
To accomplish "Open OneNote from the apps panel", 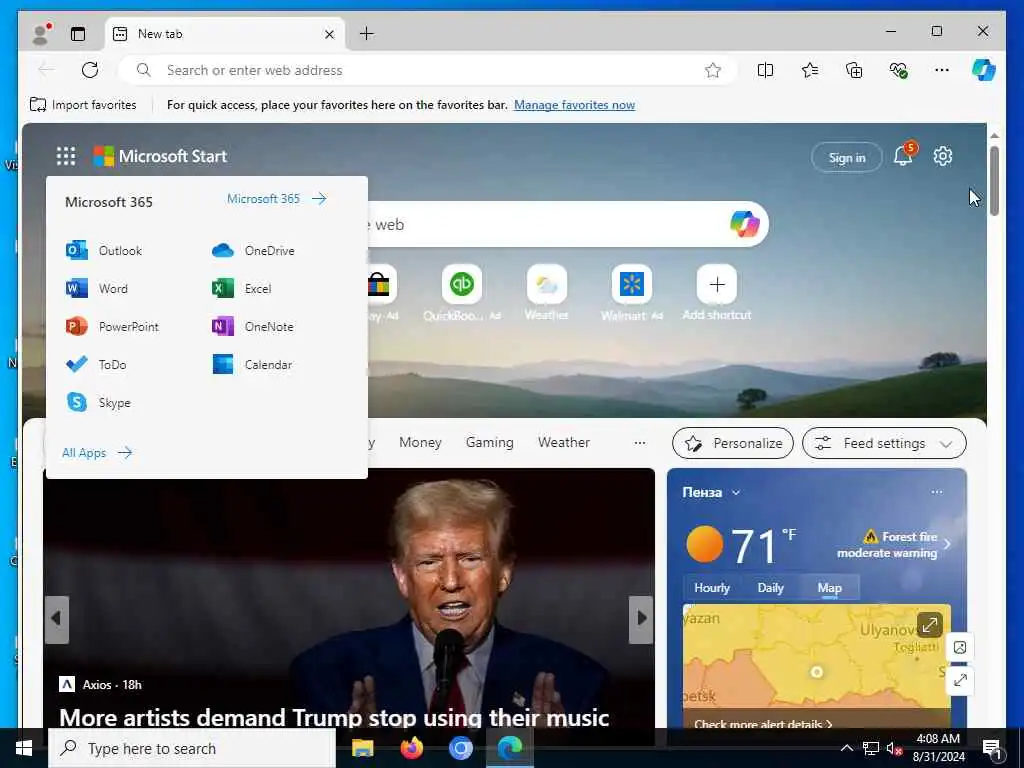I will click(252, 326).
